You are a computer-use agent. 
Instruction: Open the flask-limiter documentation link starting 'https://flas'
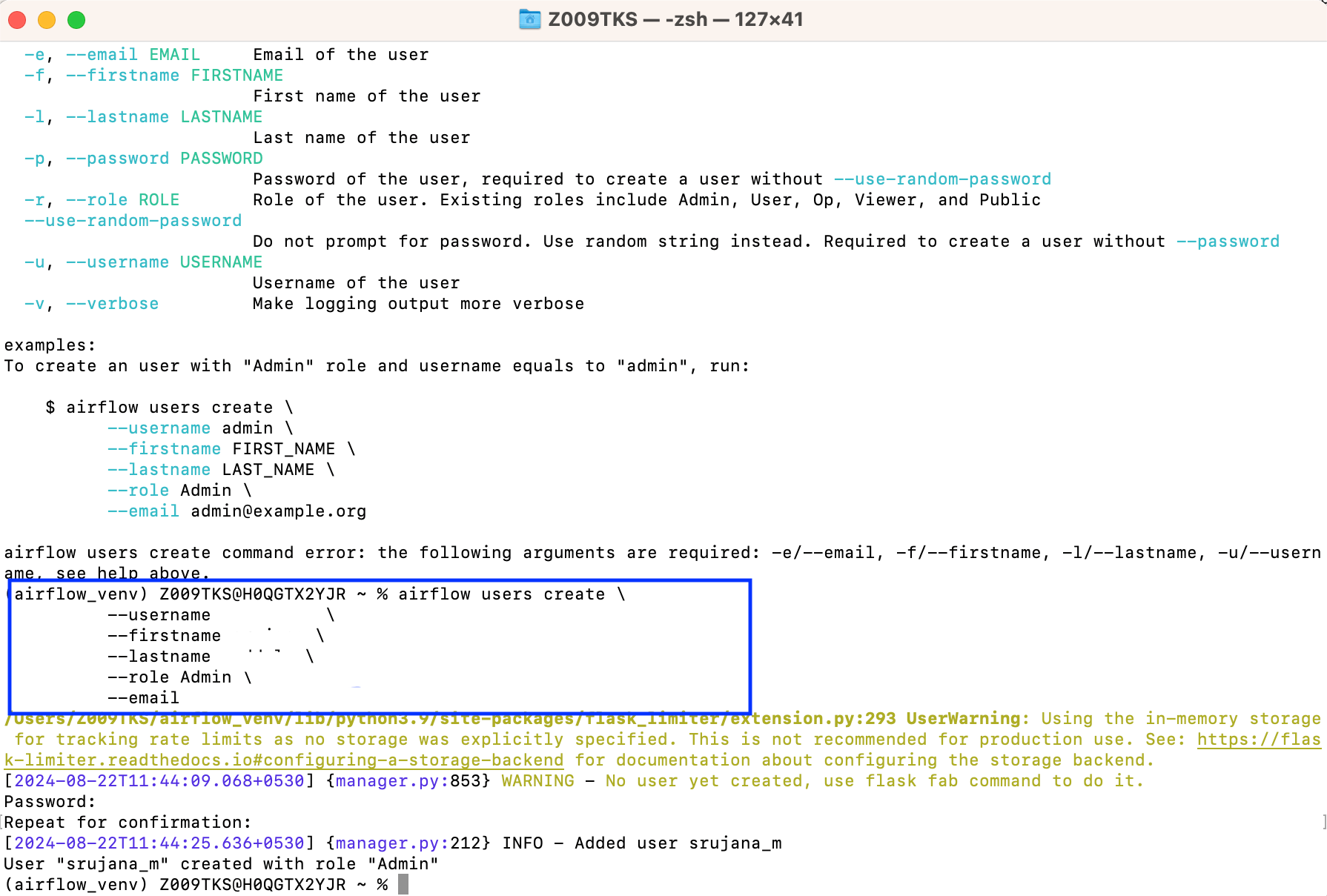coord(1259,740)
